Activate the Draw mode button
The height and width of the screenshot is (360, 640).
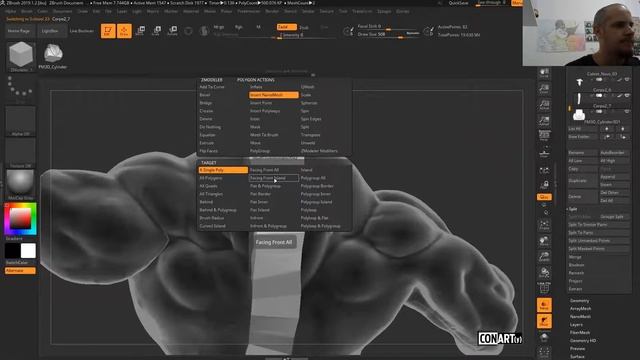pyautogui.click(x=124, y=31)
